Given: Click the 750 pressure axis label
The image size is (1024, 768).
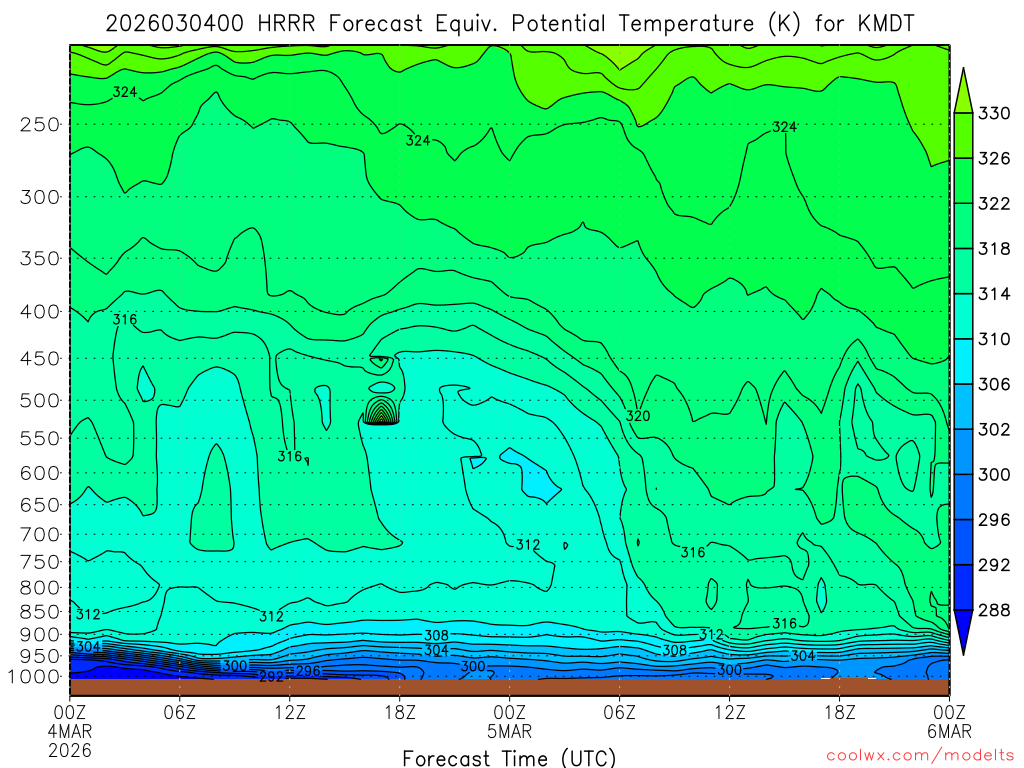Looking at the screenshot, I should pyautogui.click(x=40, y=562).
